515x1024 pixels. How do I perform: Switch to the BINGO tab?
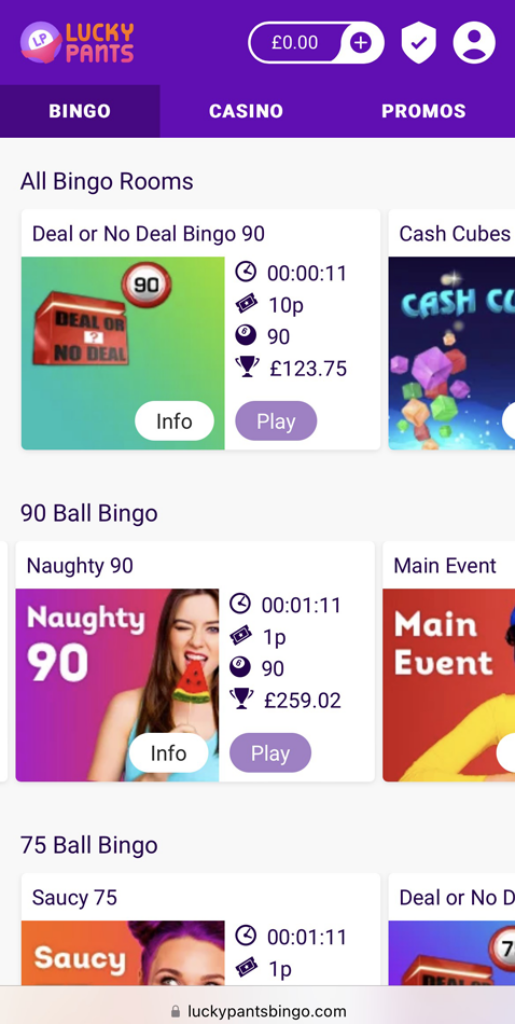click(x=80, y=111)
